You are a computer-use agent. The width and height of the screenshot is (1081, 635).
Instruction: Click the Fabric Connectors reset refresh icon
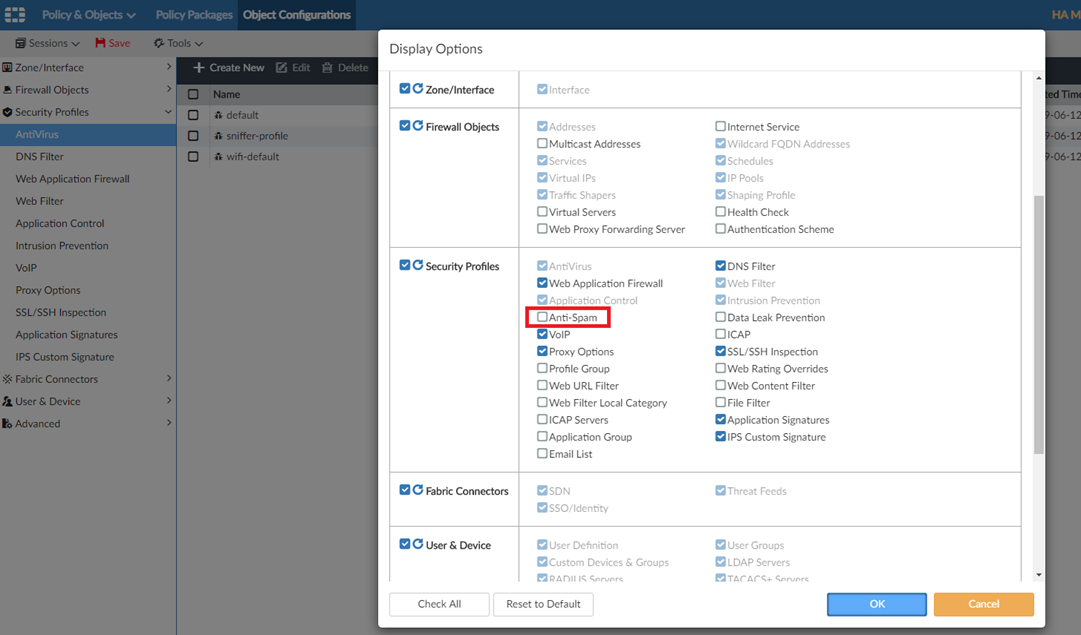tap(418, 491)
